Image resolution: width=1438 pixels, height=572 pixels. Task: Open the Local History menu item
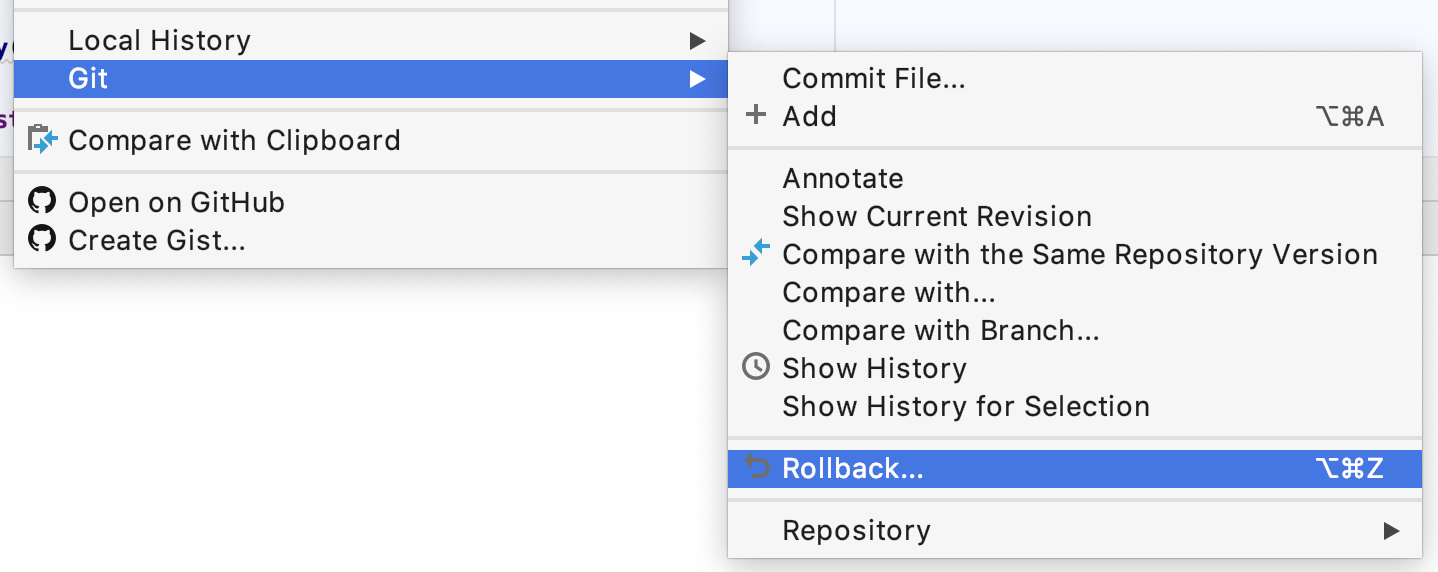(159, 41)
